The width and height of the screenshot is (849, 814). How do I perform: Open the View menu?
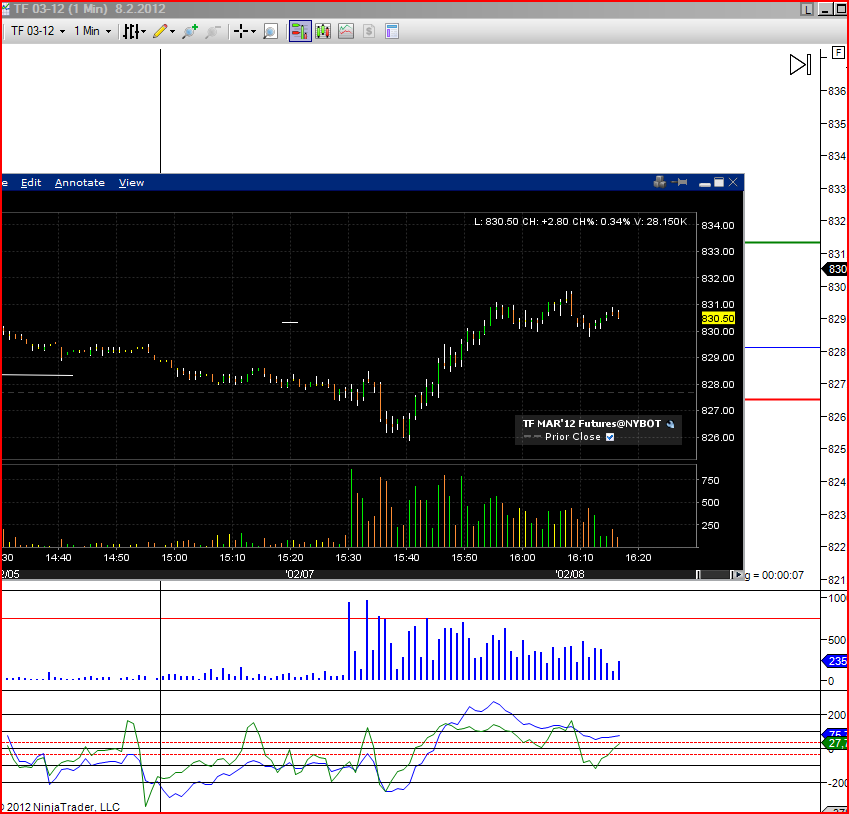pyautogui.click(x=131, y=183)
